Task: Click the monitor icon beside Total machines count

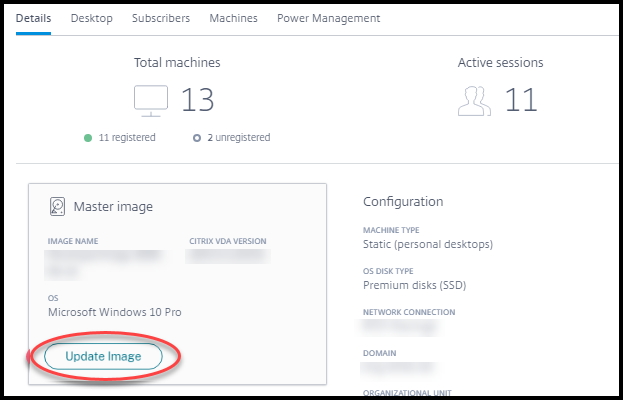Action: (x=151, y=101)
